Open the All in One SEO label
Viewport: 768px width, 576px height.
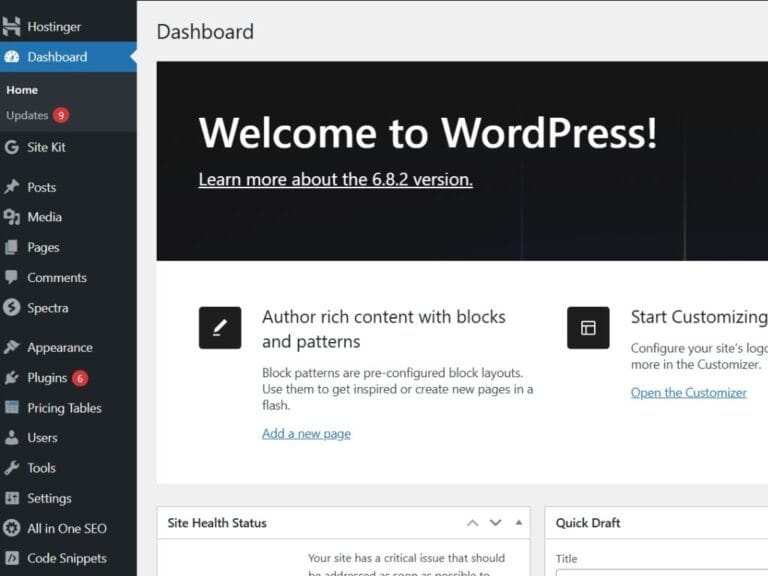(67, 528)
